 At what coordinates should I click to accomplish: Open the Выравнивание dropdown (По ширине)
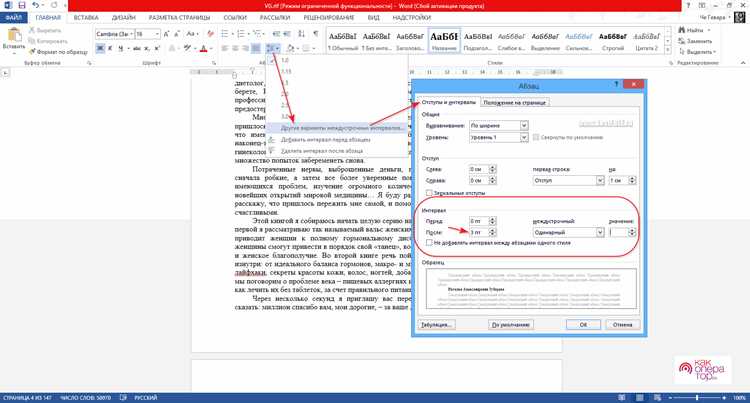(x=498, y=125)
